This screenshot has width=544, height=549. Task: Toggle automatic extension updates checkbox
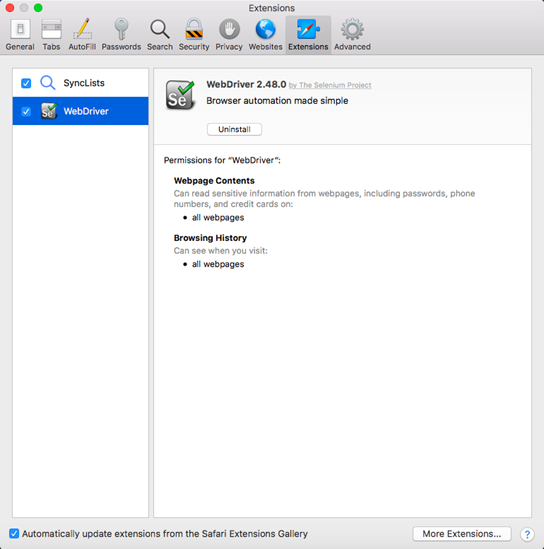[x=14, y=534]
